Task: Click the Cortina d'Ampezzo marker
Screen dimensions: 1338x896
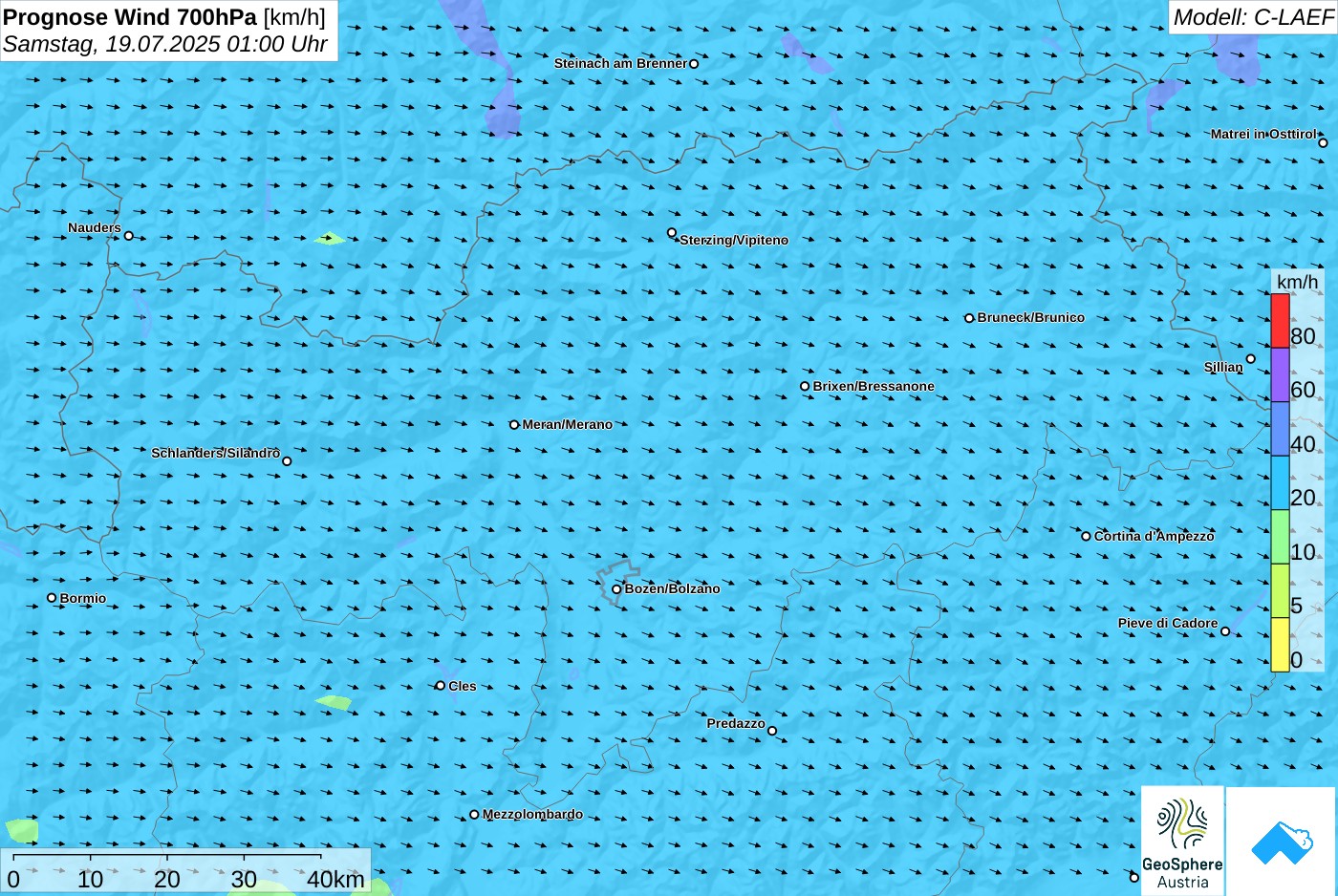Action: 1086,536
